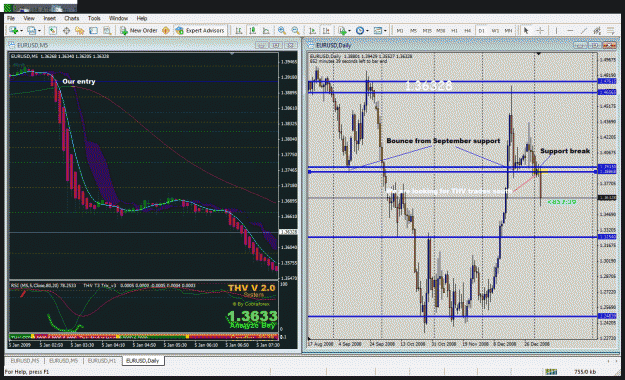
Task: Zoom out on the chart
Action: 295,30
